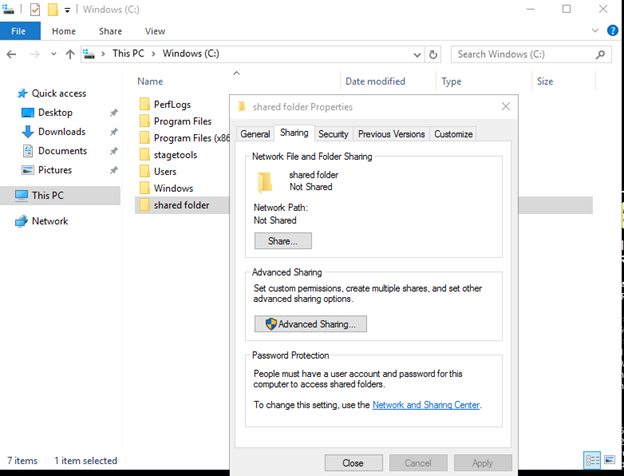Go back with the left arrow
Screen dimensions: 624x476
(x=12, y=54)
